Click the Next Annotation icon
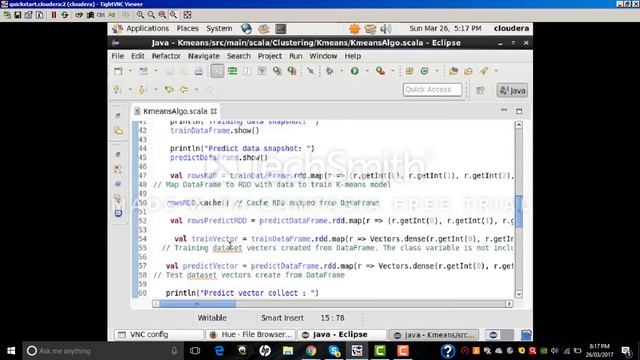This screenshot has height=360, width=640. (118, 89)
